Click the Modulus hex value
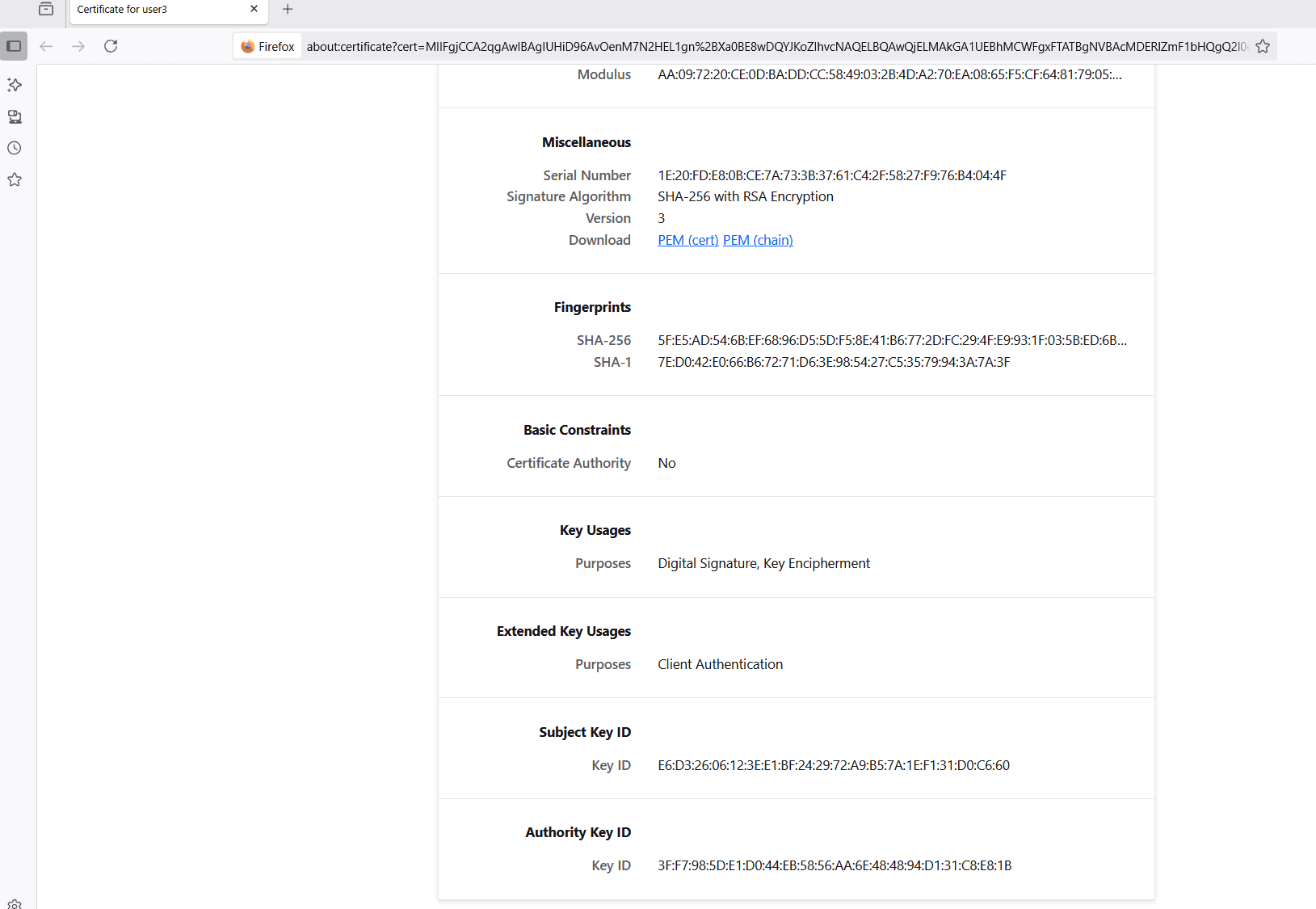The height and width of the screenshot is (909, 1316). coord(889,74)
